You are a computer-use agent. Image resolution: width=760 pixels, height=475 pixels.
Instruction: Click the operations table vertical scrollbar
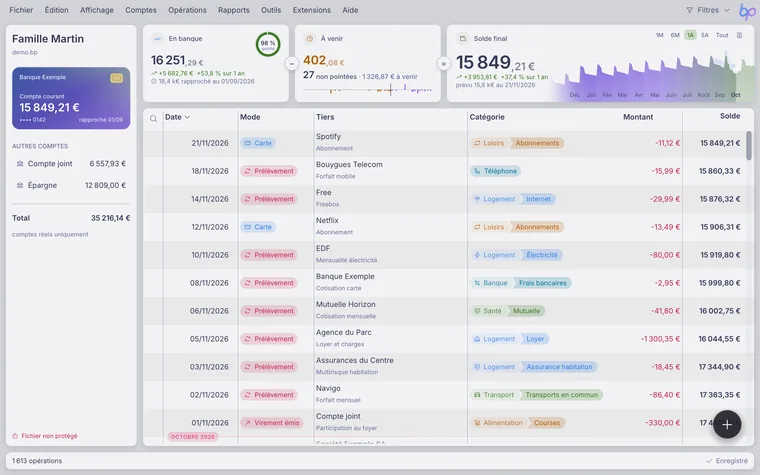pos(749,145)
